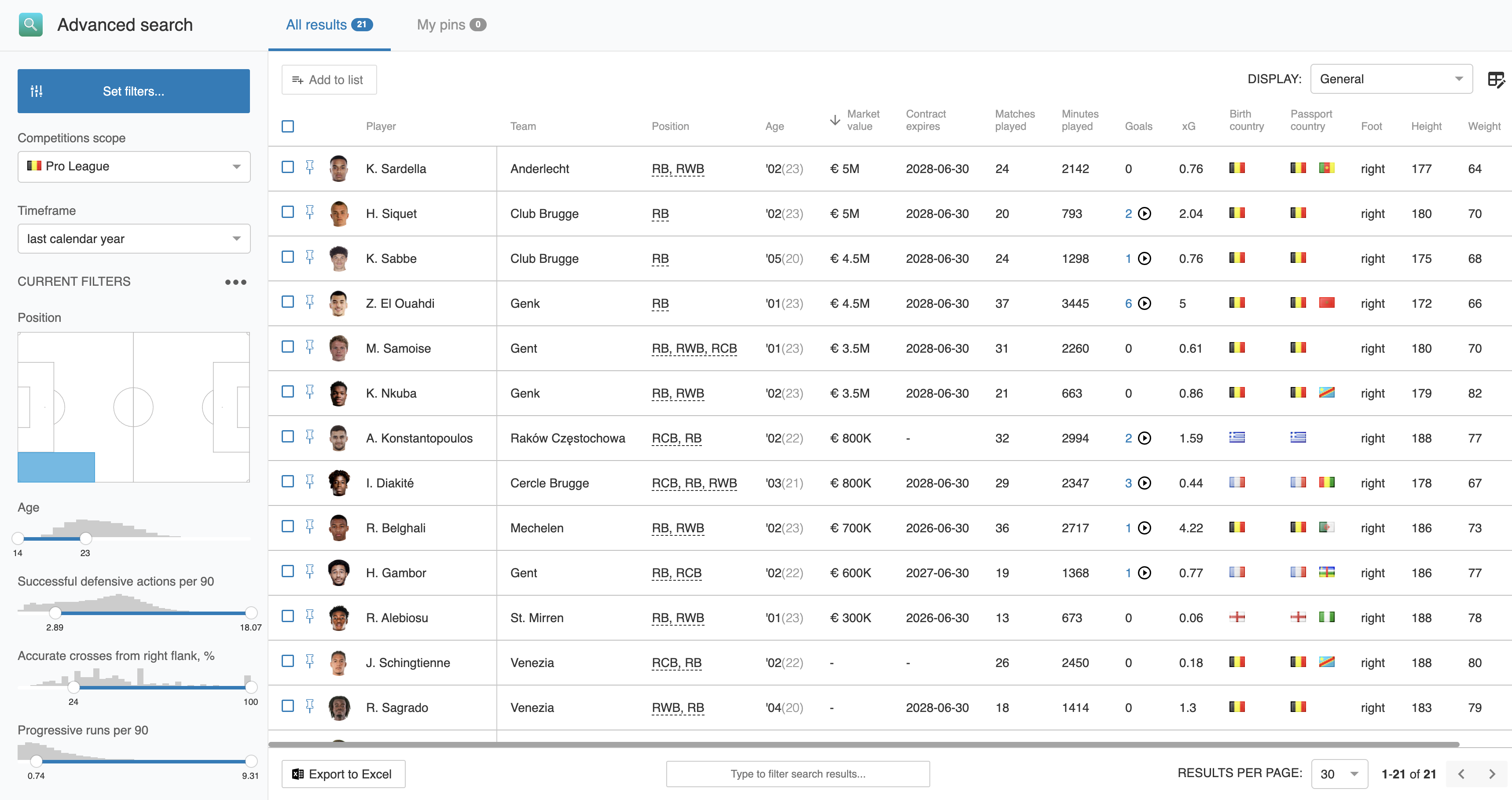Open table column settings icon
Screen dimensions: 1512x800
pos(1496,79)
